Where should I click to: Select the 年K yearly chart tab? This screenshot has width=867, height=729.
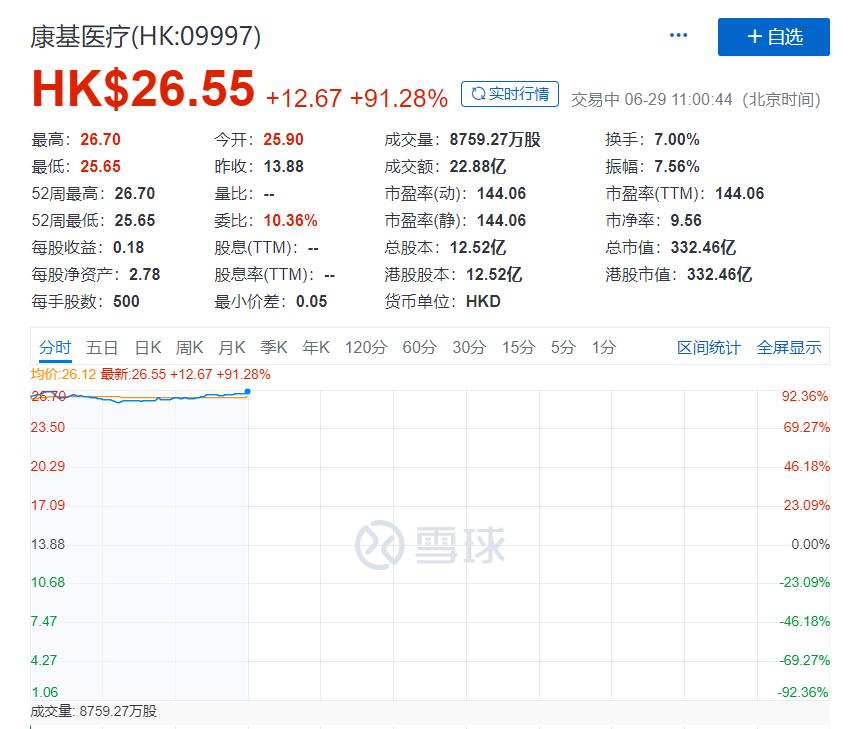(x=316, y=348)
